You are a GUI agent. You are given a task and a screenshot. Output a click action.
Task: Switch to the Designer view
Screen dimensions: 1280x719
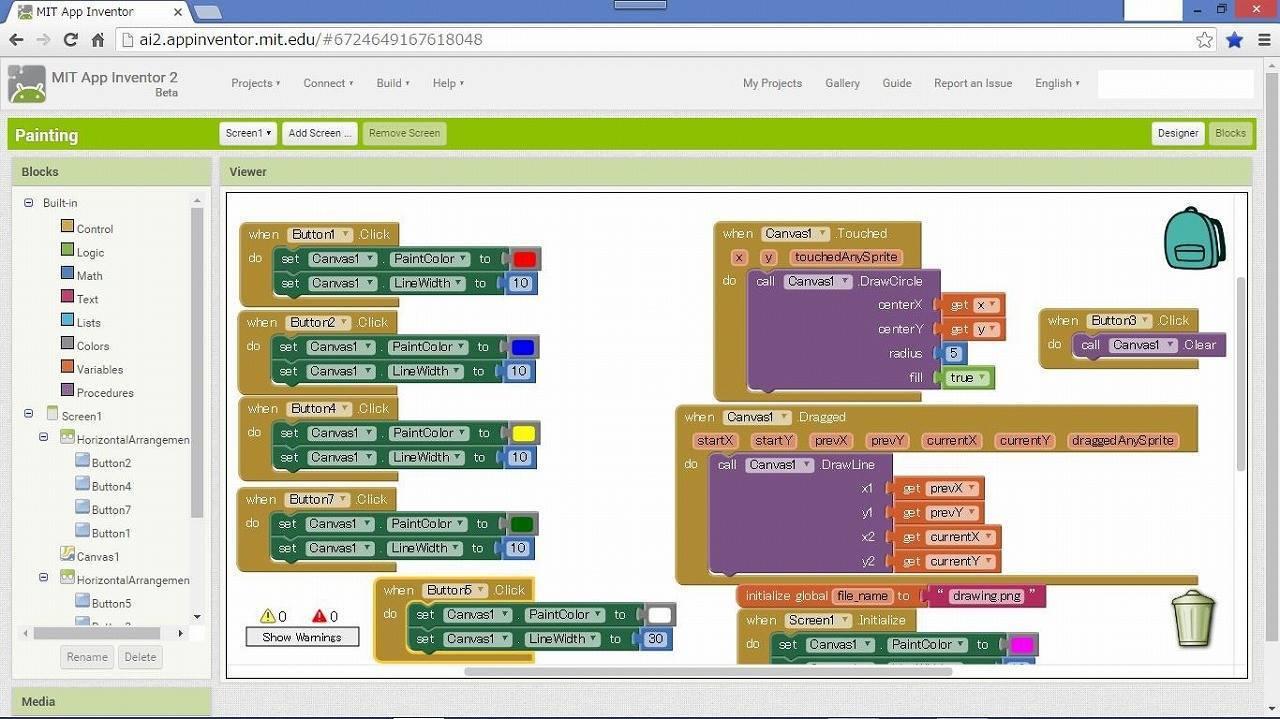1178,133
